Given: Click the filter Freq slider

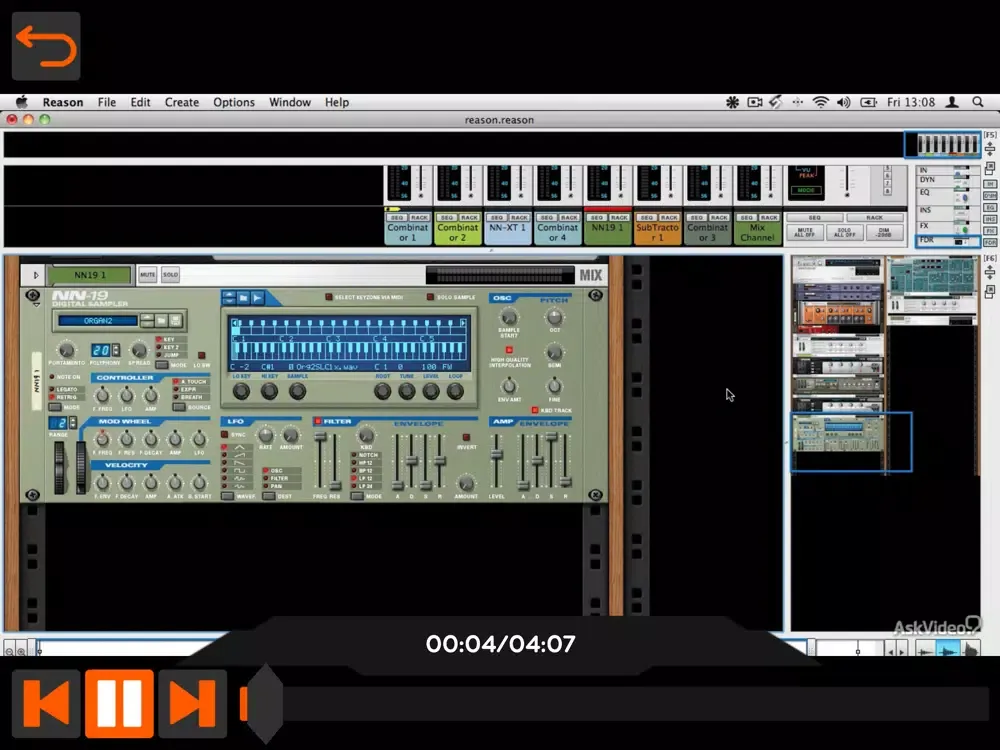Looking at the screenshot, I should tap(320, 438).
